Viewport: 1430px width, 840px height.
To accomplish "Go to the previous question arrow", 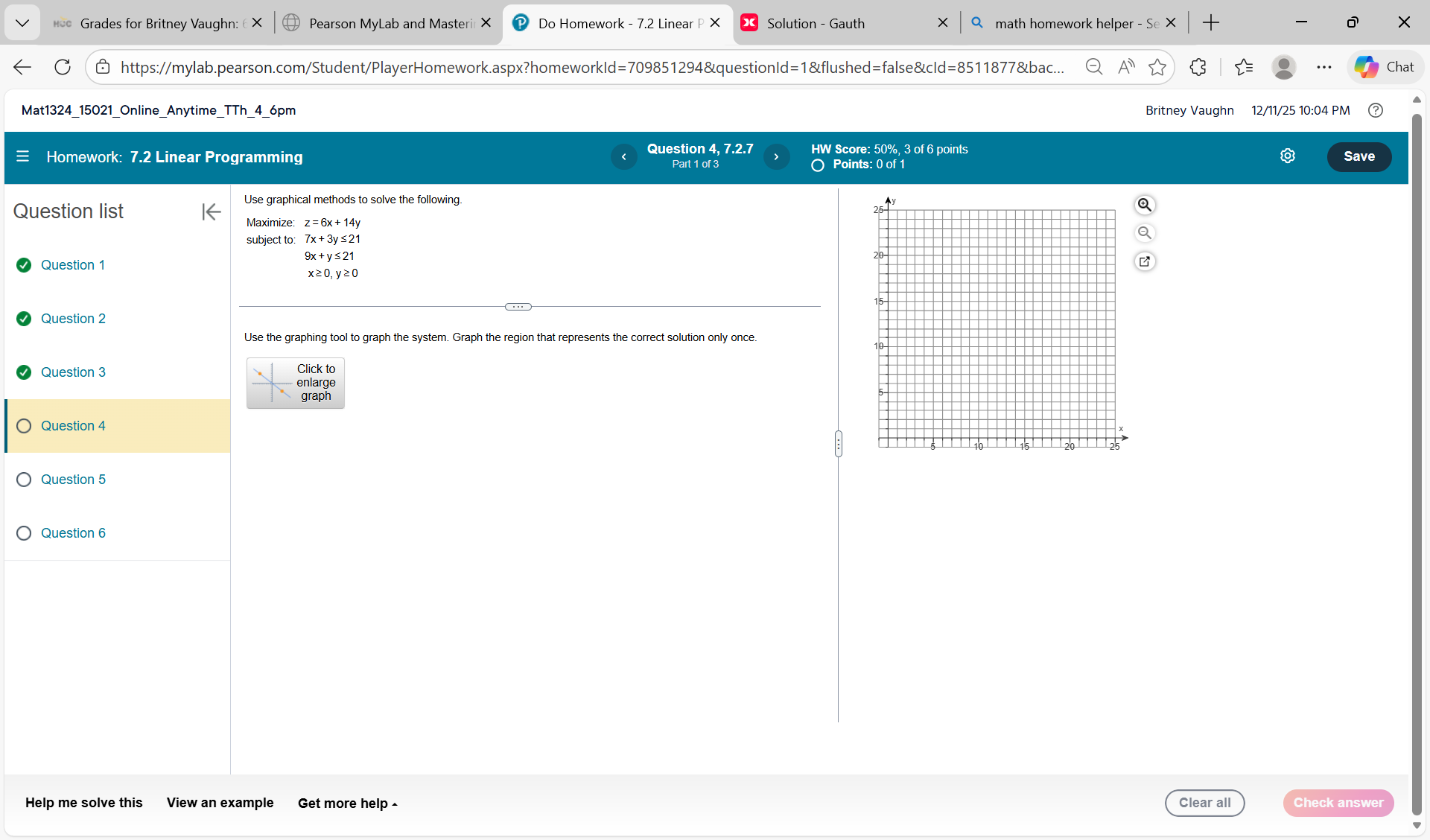I will (623, 156).
